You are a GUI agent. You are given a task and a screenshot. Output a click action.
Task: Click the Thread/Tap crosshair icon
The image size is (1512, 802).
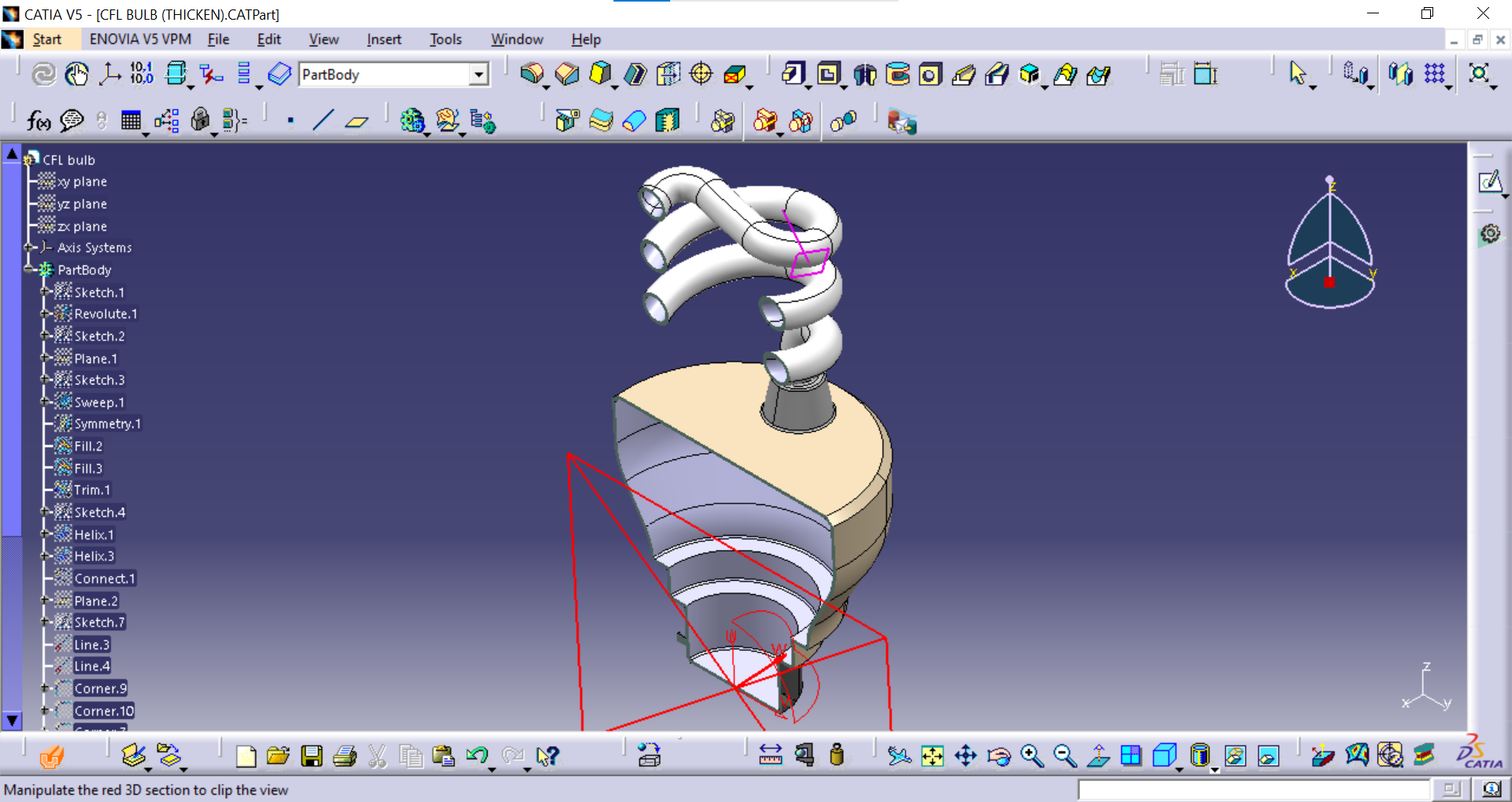point(701,74)
